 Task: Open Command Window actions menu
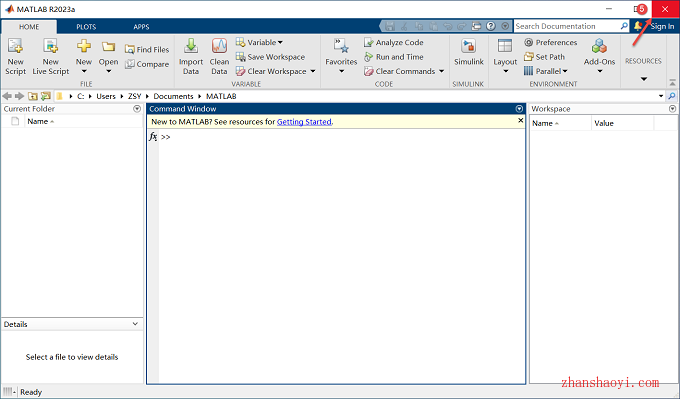(x=519, y=109)
